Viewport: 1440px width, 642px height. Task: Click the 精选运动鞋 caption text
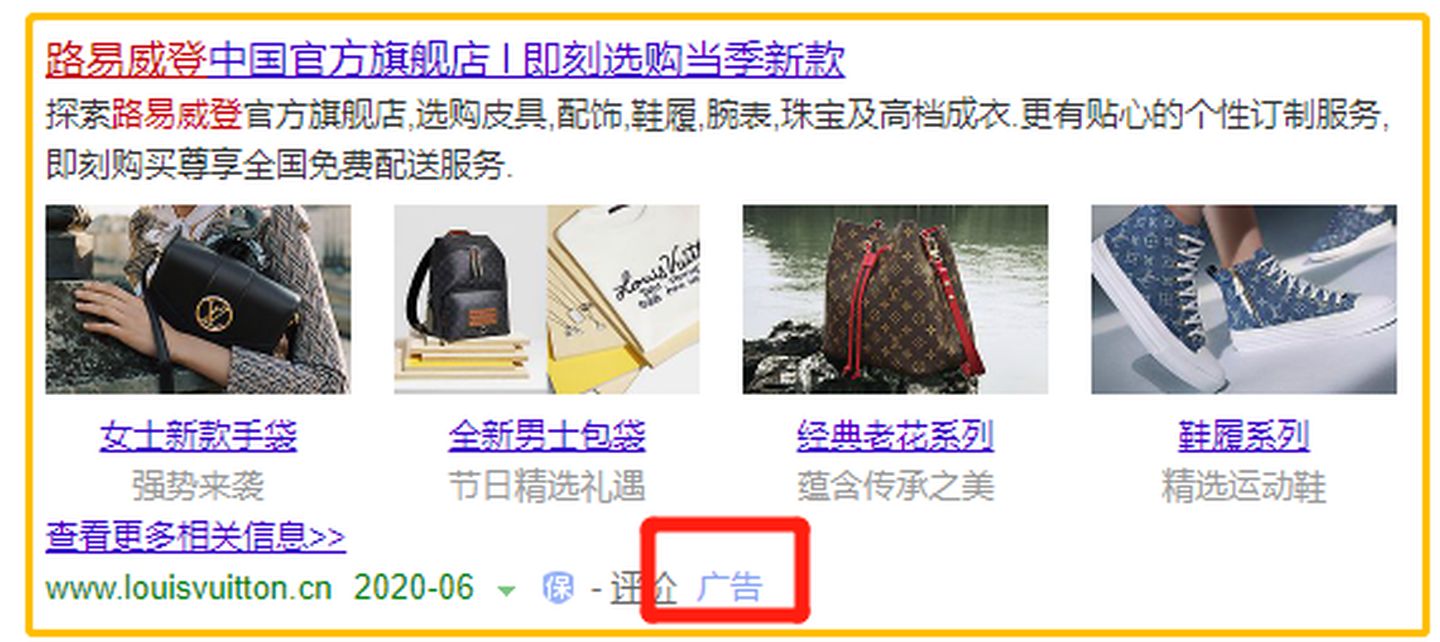1243,487
